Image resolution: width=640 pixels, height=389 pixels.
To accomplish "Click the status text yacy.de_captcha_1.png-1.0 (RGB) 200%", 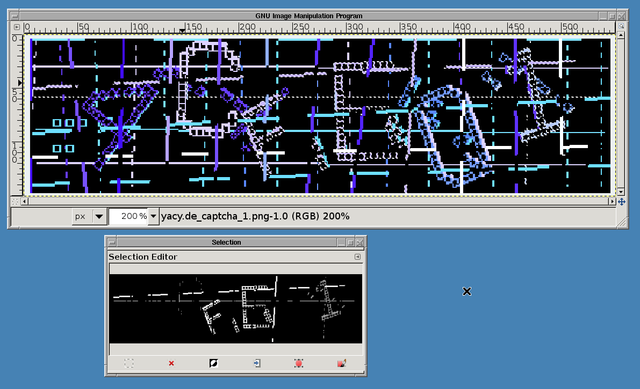I will 255,216.
